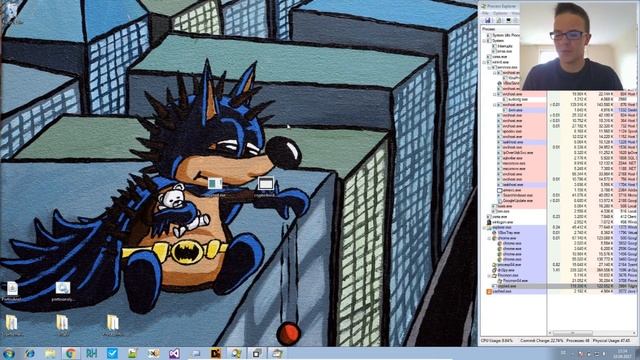Viewport: 640px width, 360px height.
Task: Click the Save icon in Process Explorer toolbar
Action: [487, 20]
